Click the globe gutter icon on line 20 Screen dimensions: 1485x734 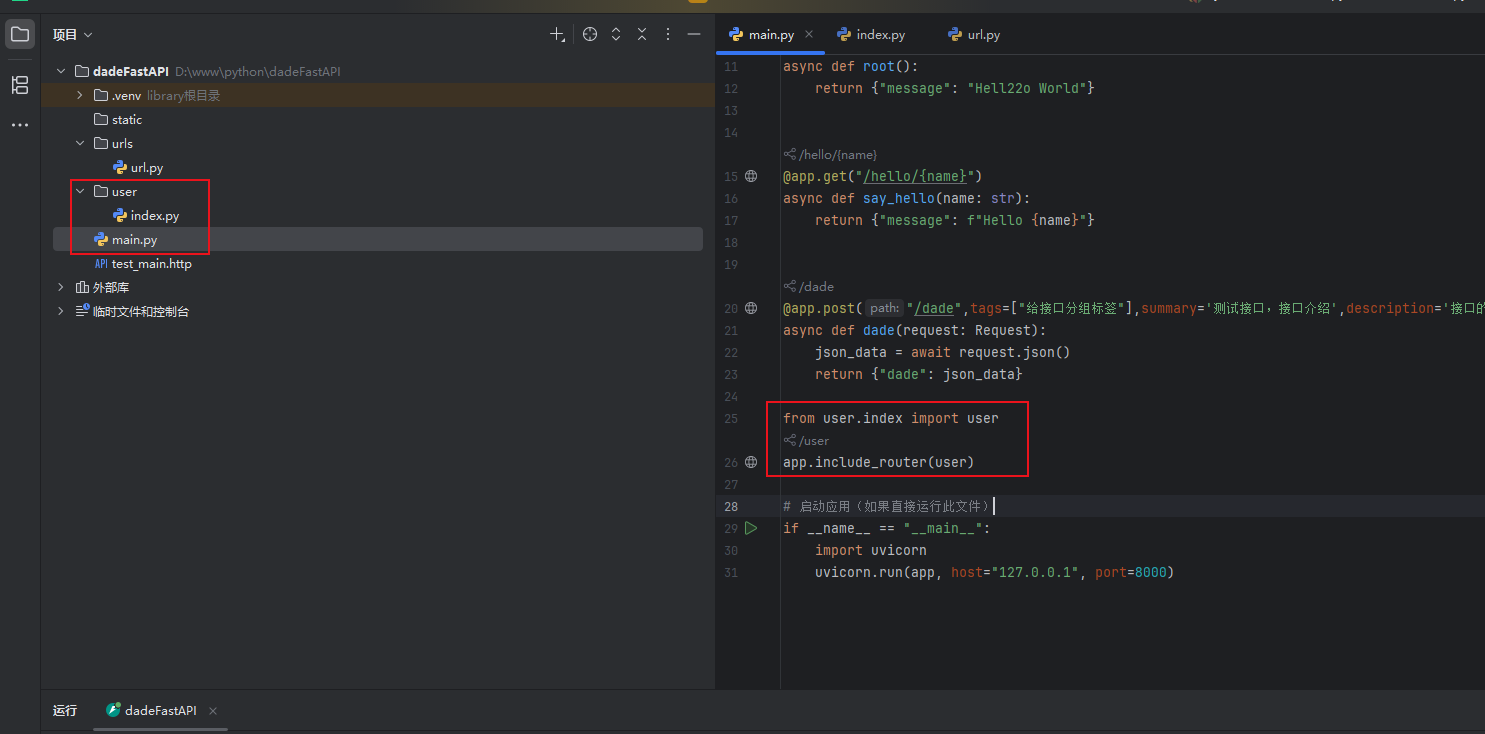[x=751, y=308]
